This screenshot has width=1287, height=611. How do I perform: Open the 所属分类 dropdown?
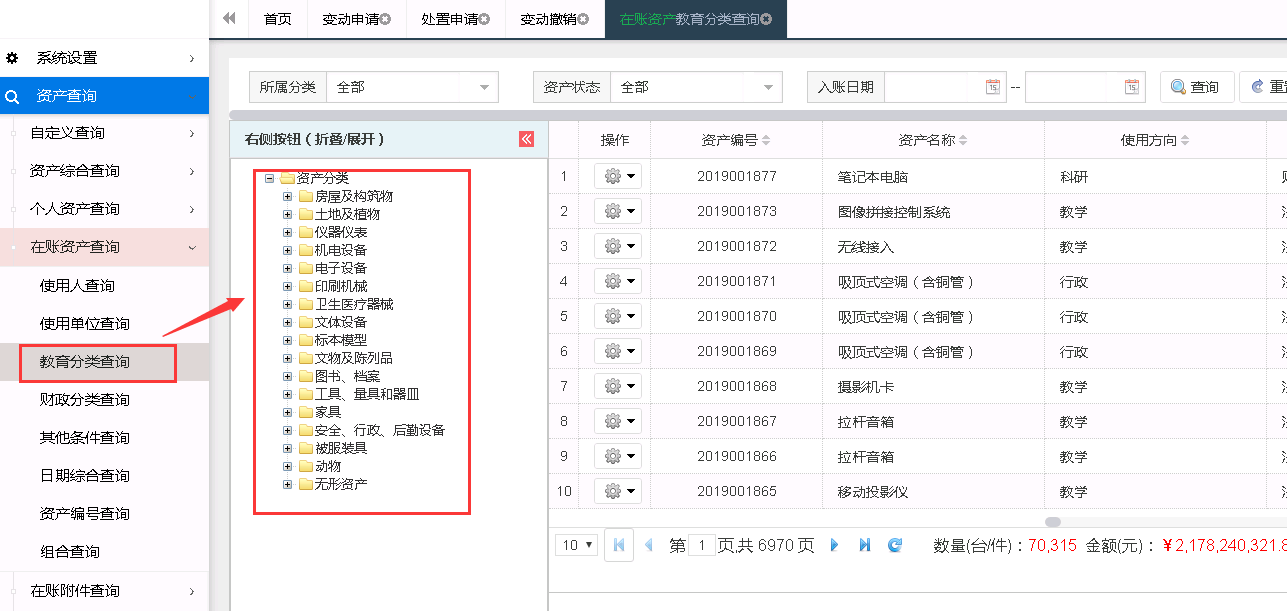[x=412, y=87]
